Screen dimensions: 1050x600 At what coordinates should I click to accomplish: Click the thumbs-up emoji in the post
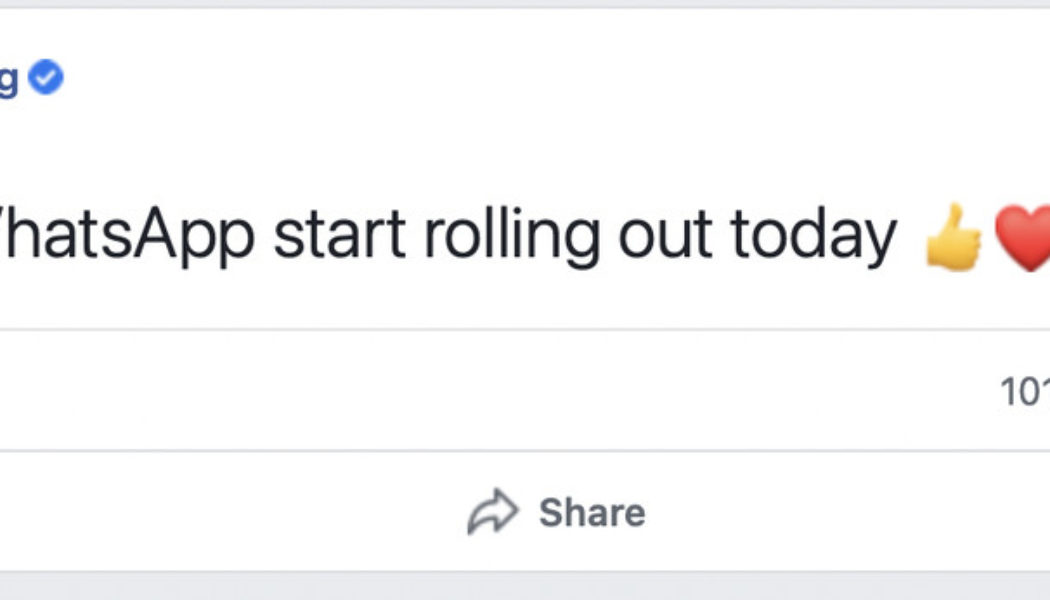[x=952, y=237]
